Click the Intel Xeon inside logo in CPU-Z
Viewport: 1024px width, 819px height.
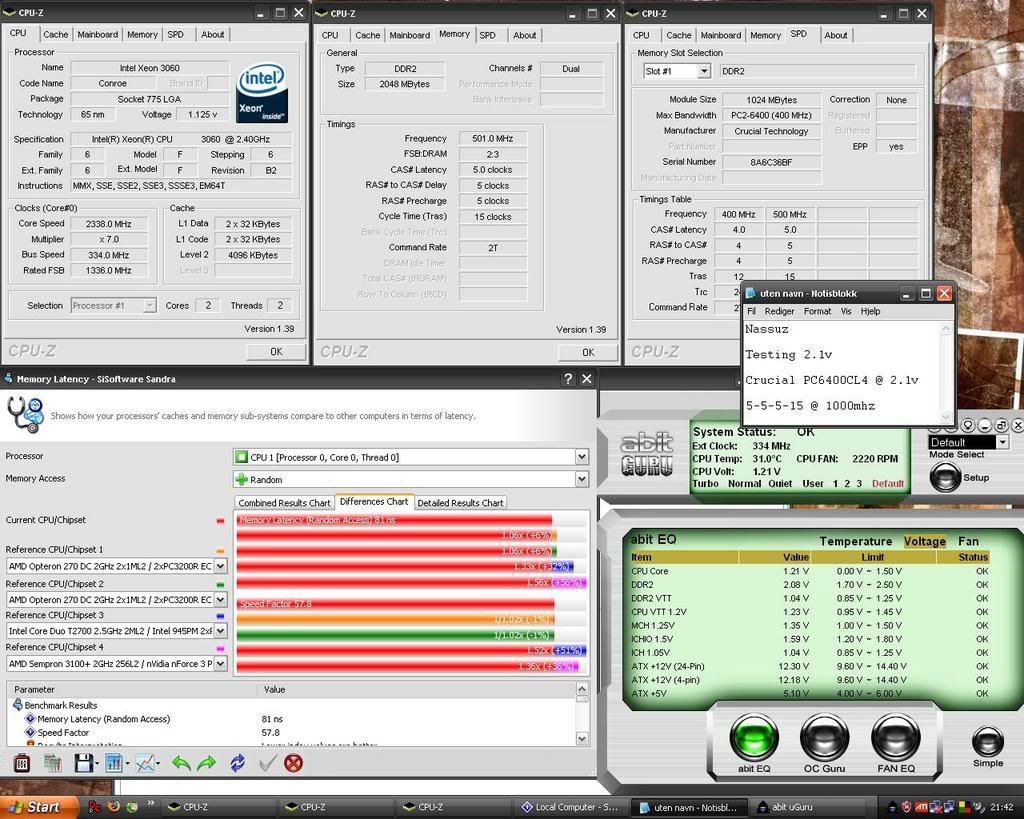262,93
